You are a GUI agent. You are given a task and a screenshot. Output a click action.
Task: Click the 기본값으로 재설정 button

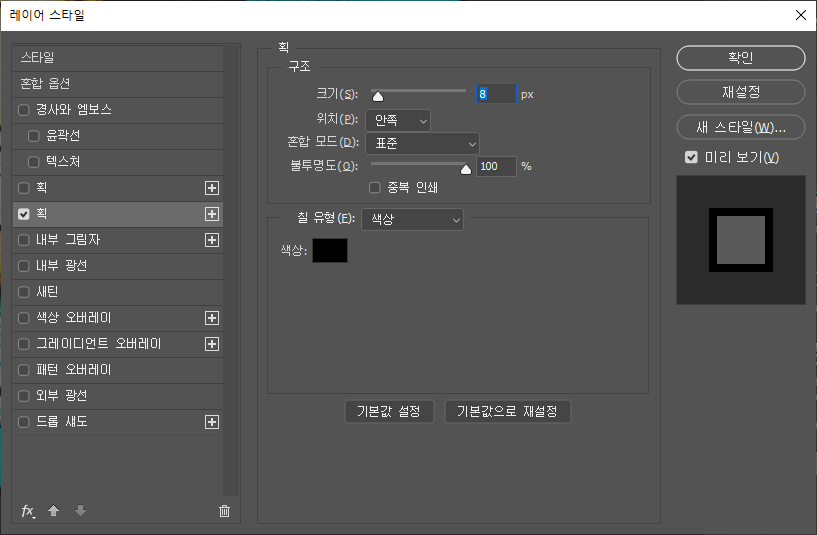(507, 412)
